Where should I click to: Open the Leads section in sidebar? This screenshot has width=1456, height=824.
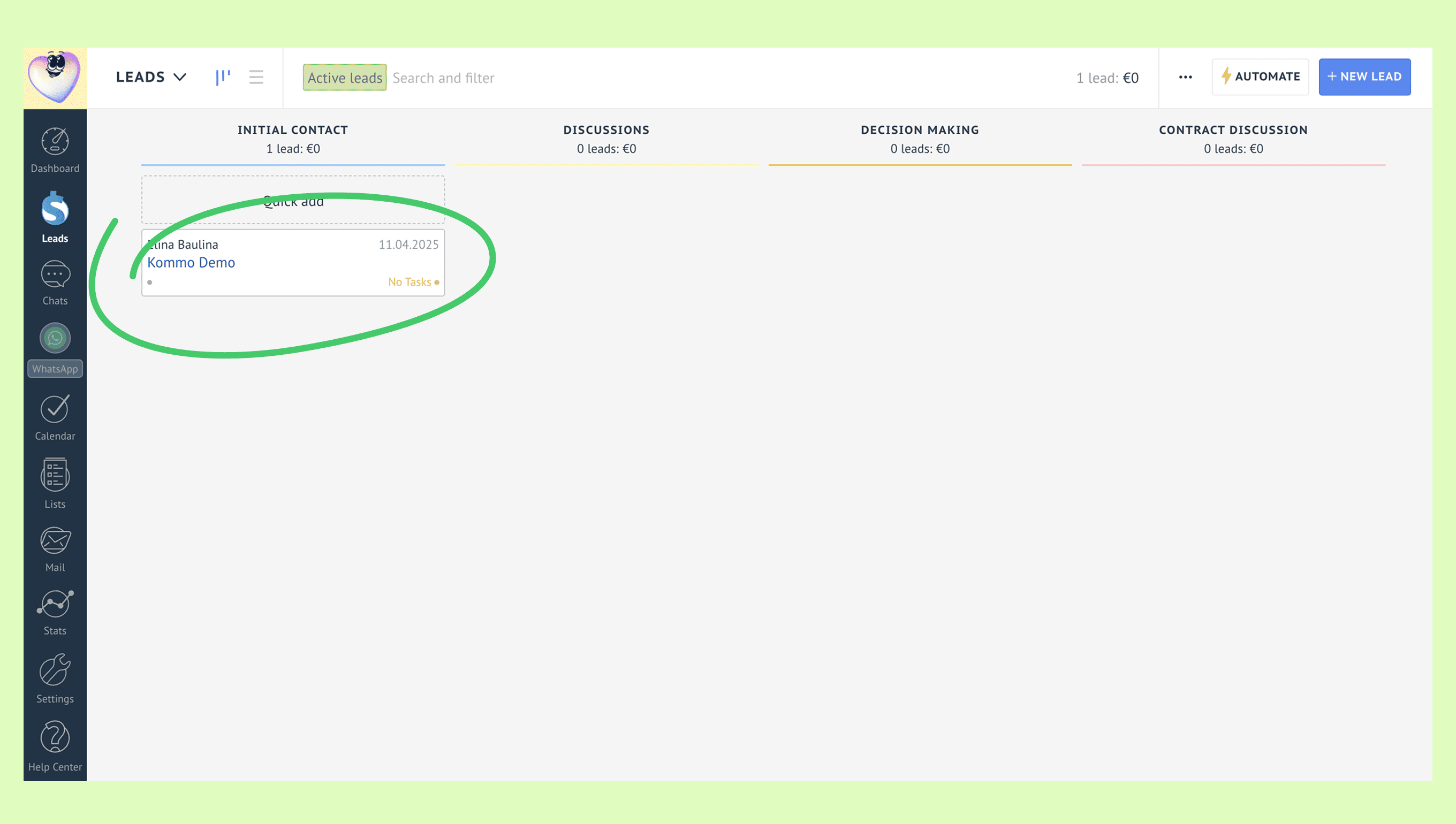pos(55,218)
